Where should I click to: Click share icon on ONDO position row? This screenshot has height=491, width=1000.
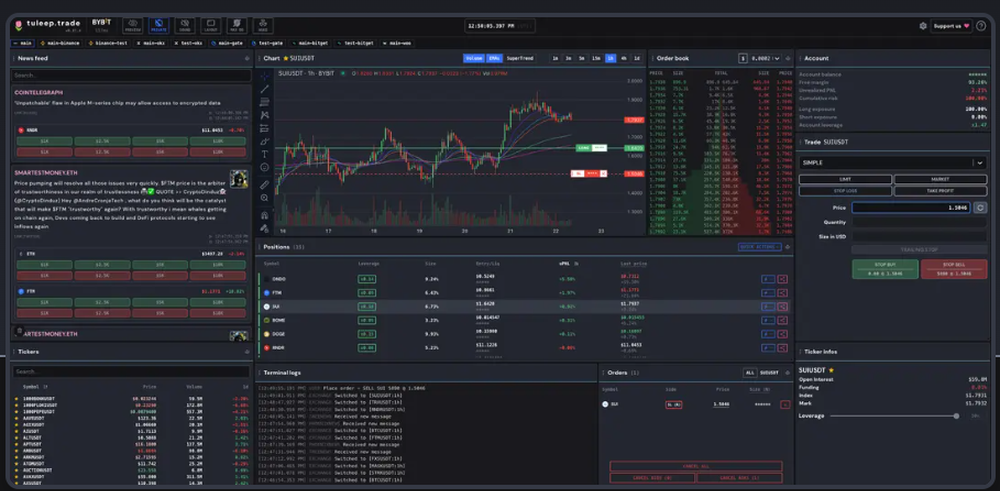click(783, 279)
